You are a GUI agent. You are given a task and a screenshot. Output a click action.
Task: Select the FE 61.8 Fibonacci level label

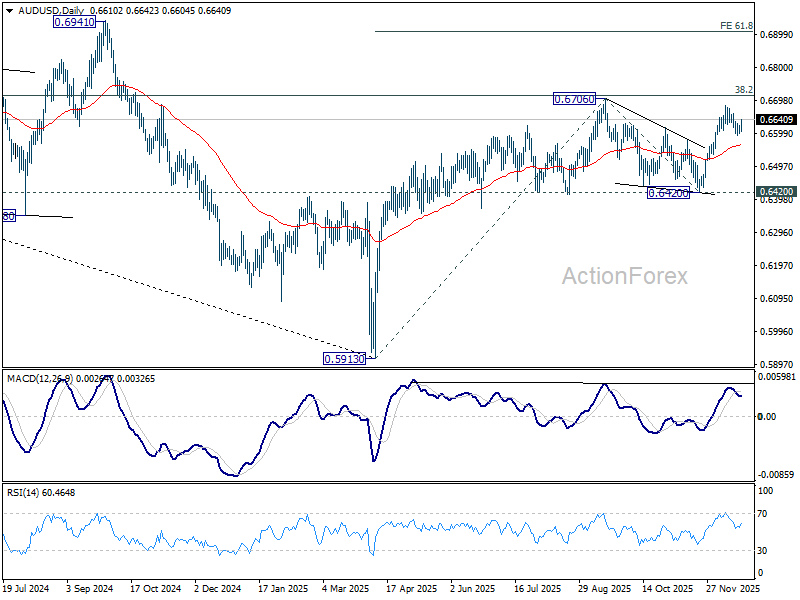(736, 26)
